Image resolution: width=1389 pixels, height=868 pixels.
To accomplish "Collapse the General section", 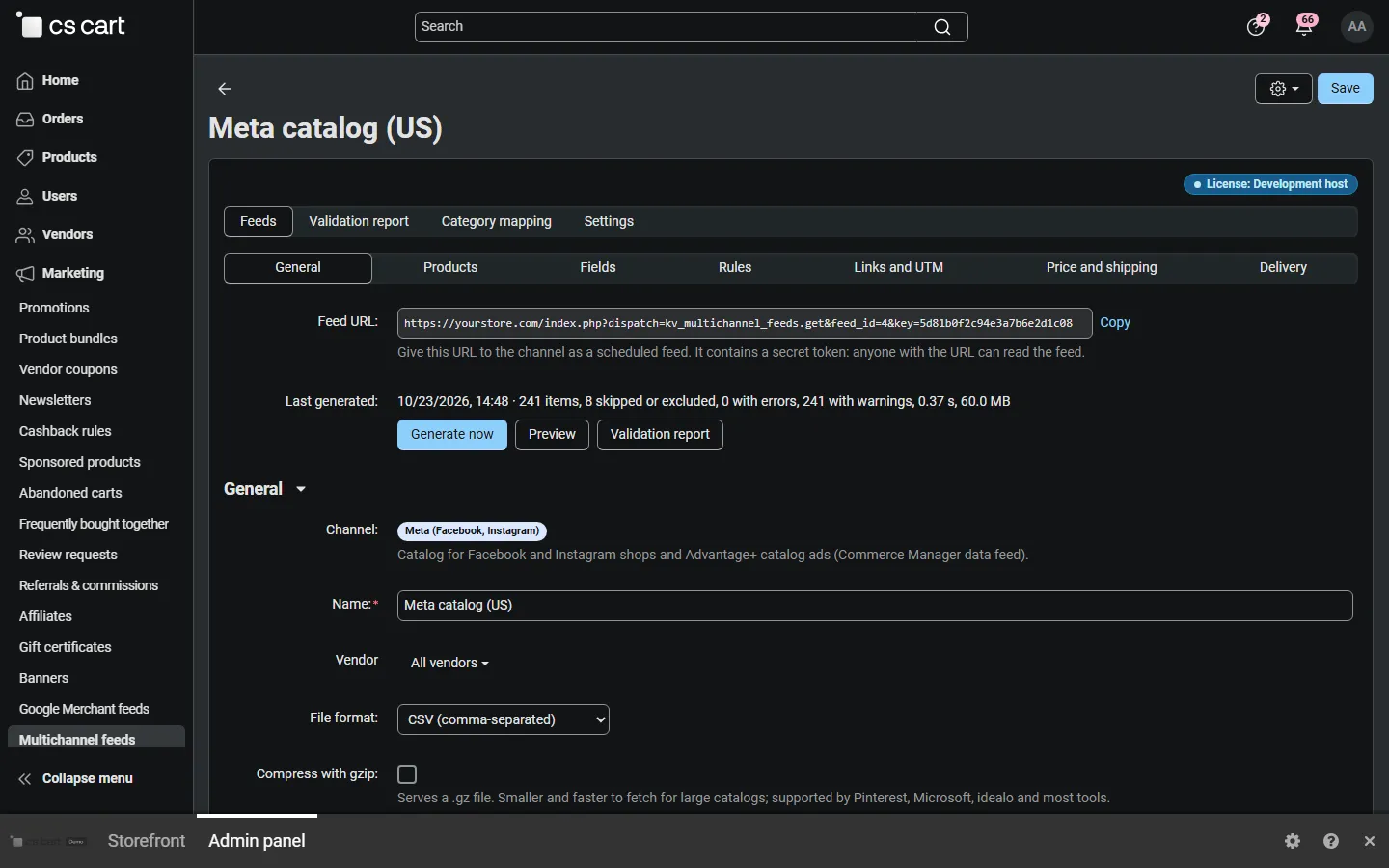I will coord(265,489).
